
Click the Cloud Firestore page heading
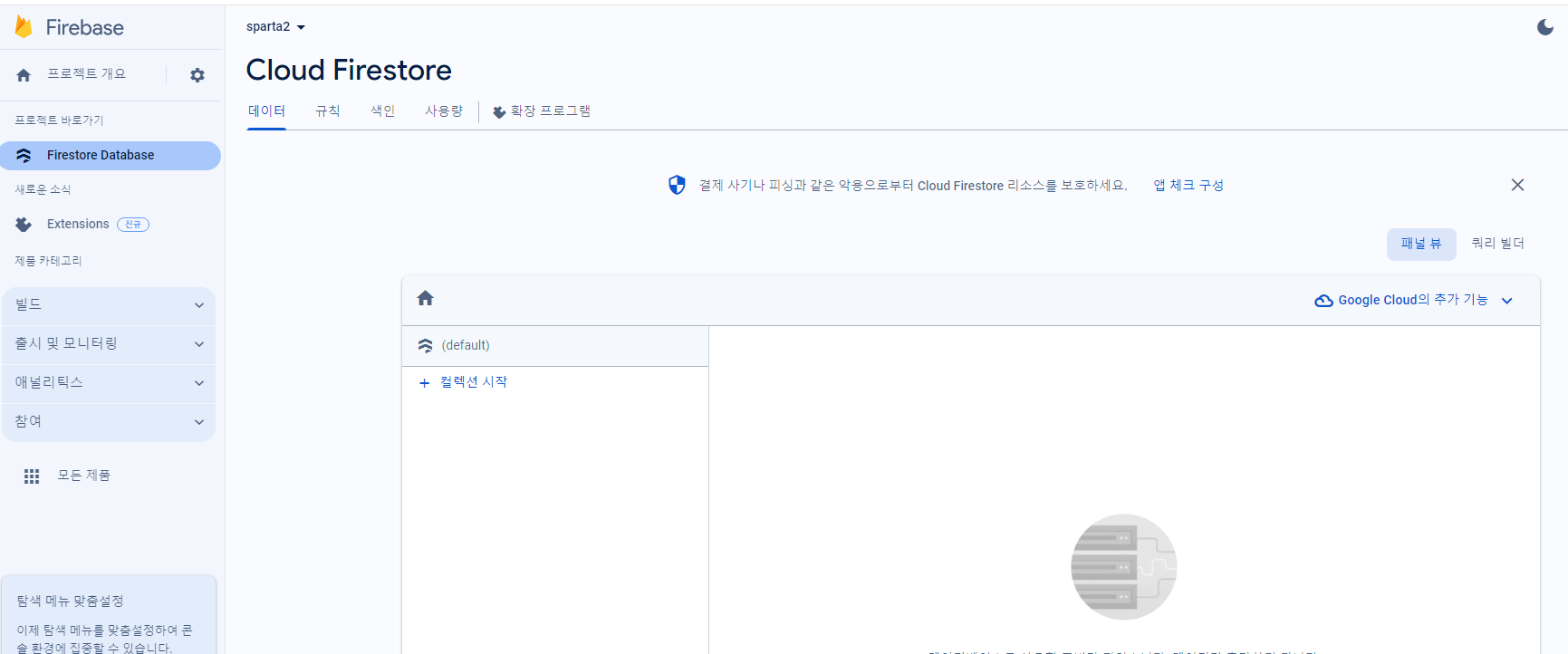[x=349, y=70]
